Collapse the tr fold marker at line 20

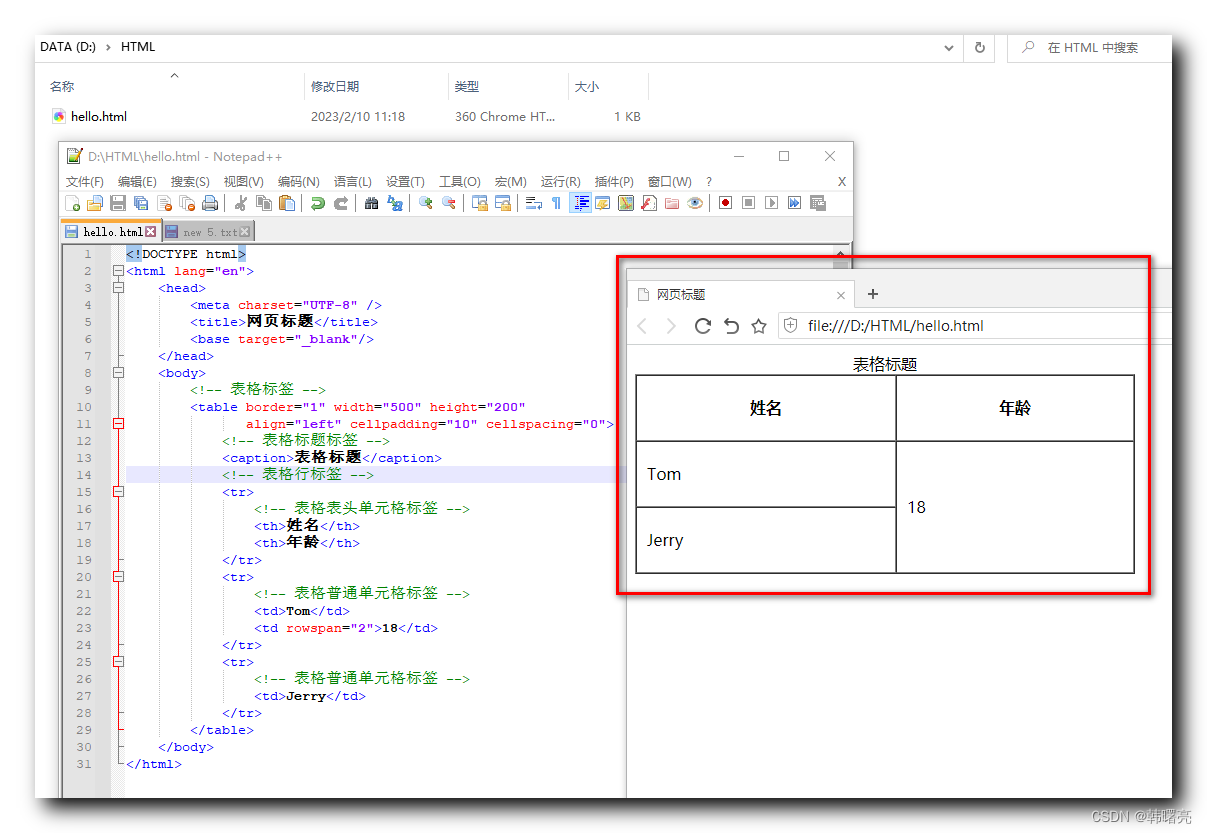coord(118,577)
